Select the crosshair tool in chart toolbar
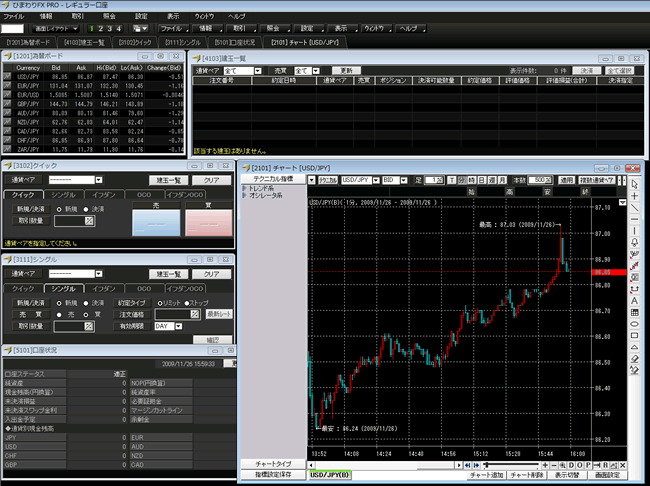The image size is (650, 486). [x=634, y=196]
